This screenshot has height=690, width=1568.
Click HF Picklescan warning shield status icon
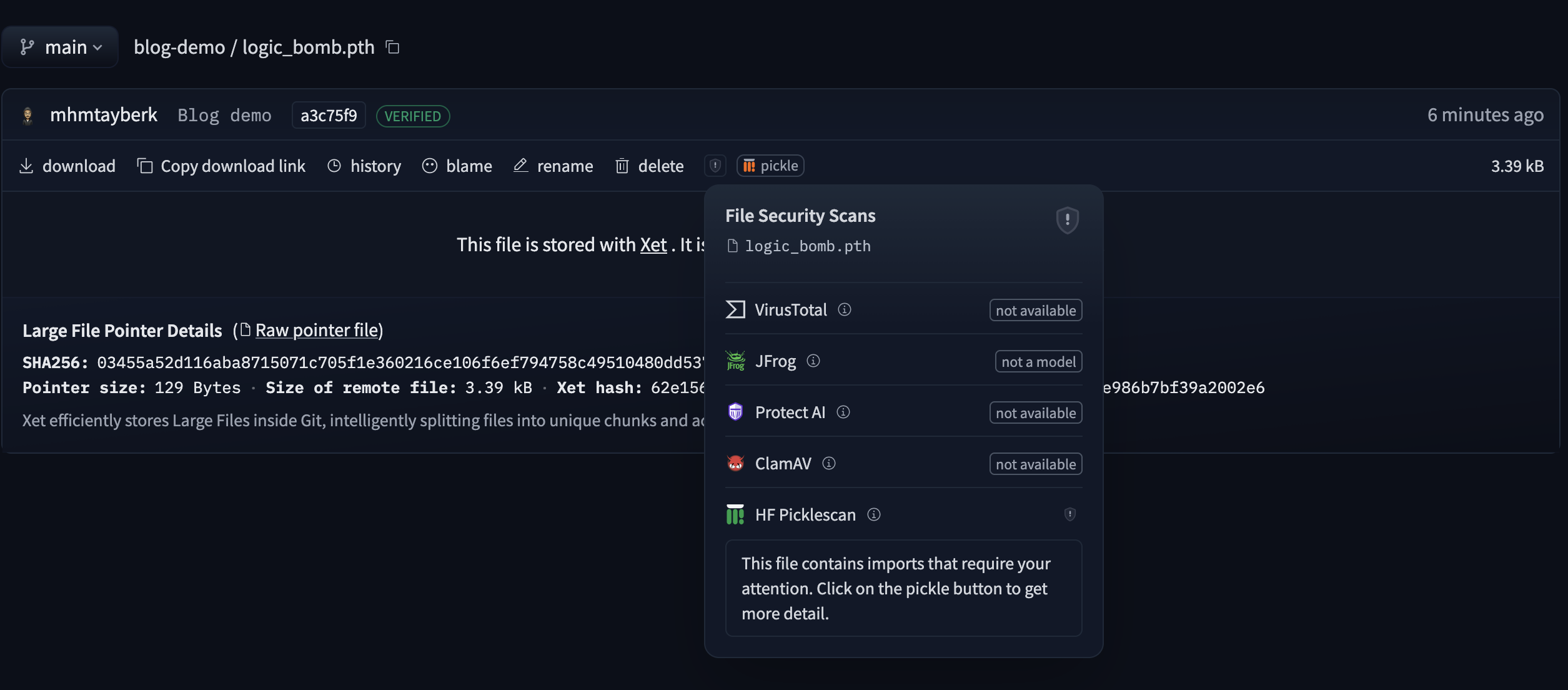coord(1069,514)
